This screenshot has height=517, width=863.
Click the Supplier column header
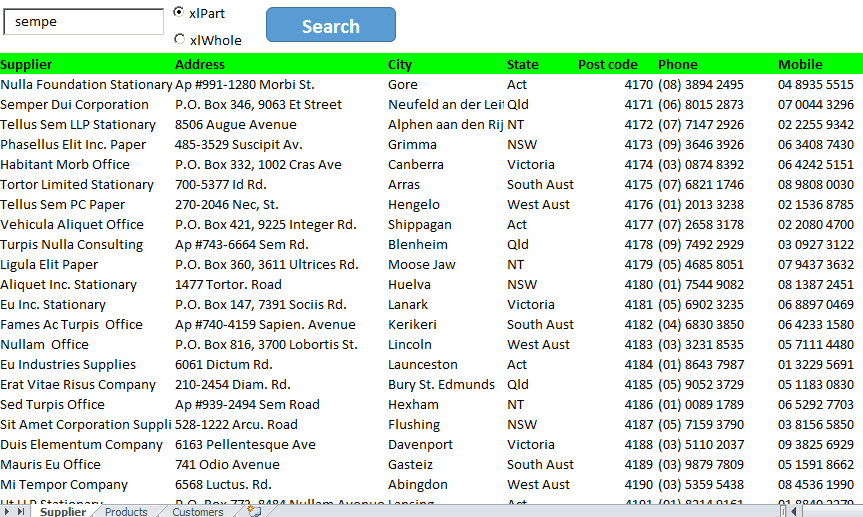[26, 64]
